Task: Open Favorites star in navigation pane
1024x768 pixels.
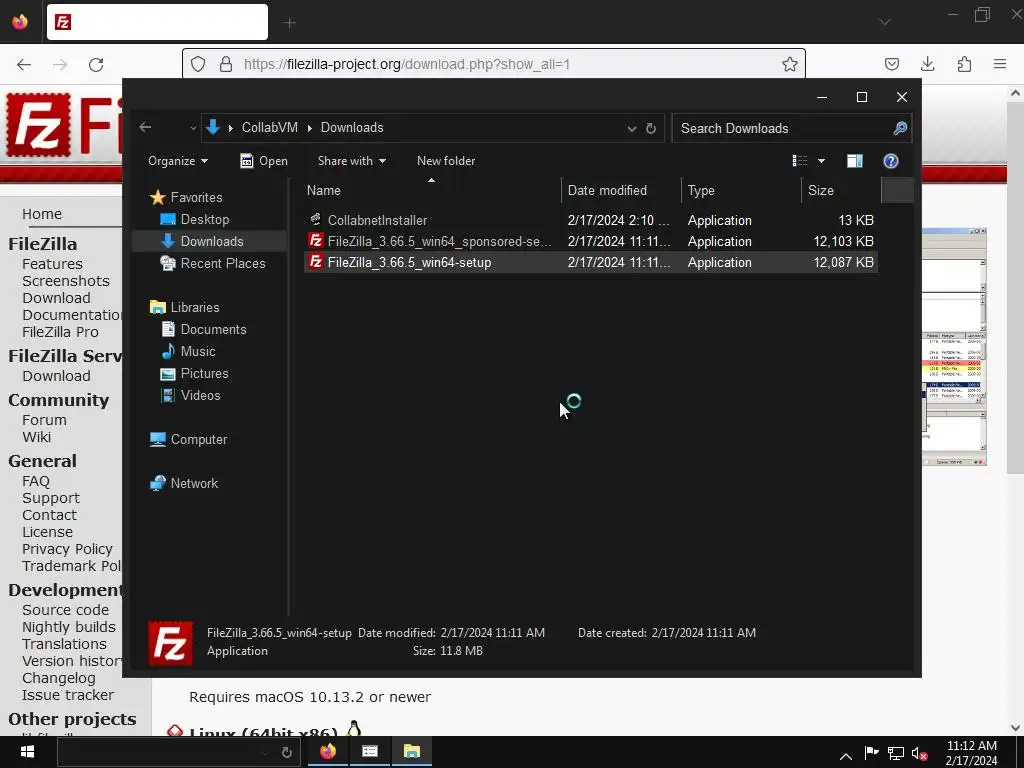Action: tap(157, 197)
